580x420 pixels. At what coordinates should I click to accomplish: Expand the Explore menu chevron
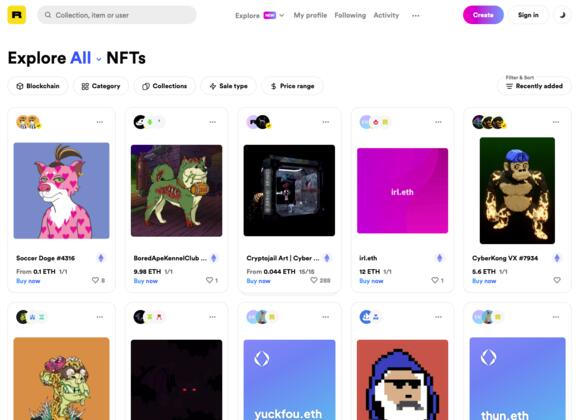282,15
